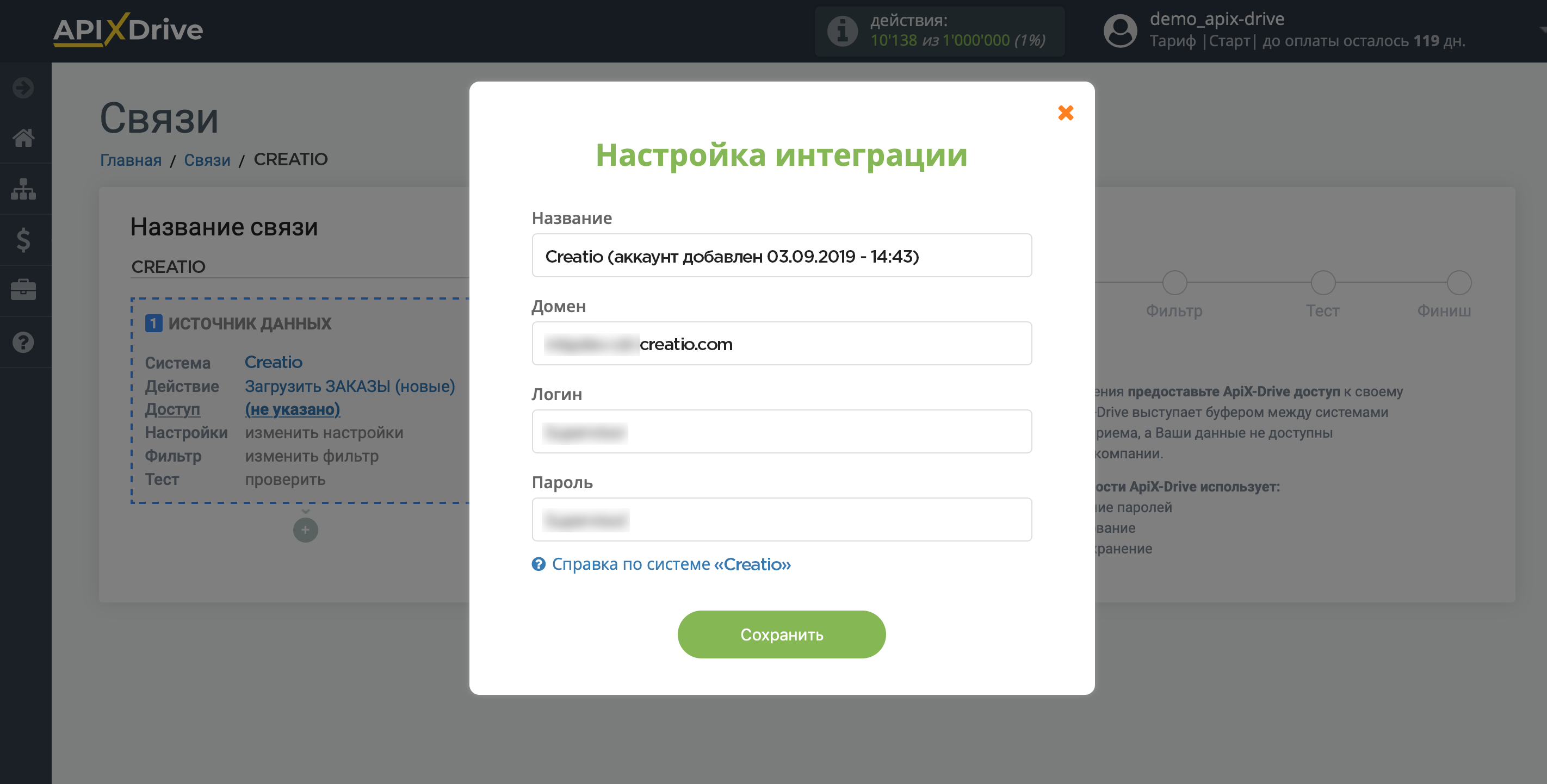Focus the Пароль input field
This screenshot has width=1547, height=784.
tap(781, 520)
